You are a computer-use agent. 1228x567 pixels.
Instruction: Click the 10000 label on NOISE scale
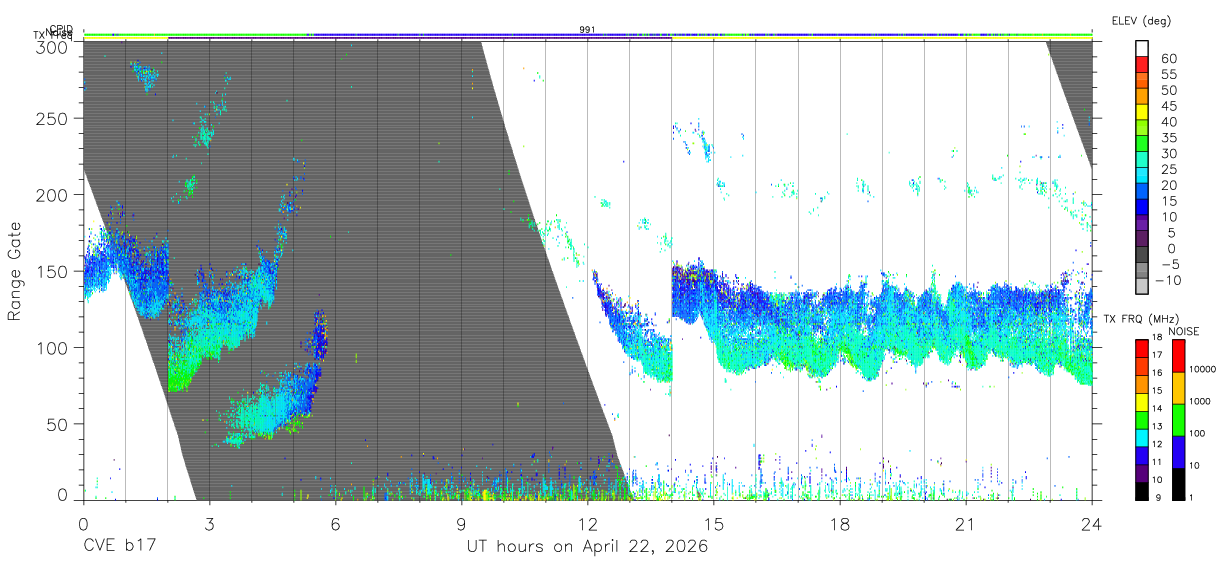pyautogui.click(x=1205, y=370)
